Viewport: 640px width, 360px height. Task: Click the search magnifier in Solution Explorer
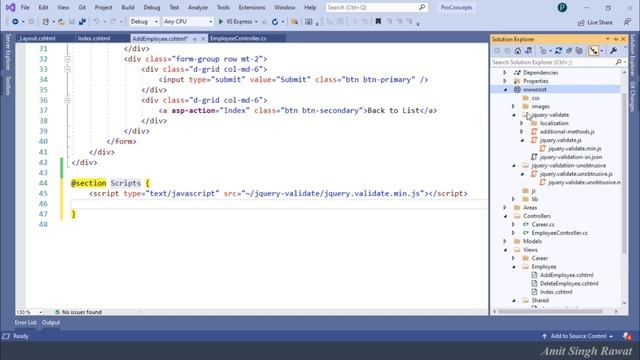pos(618,62)
